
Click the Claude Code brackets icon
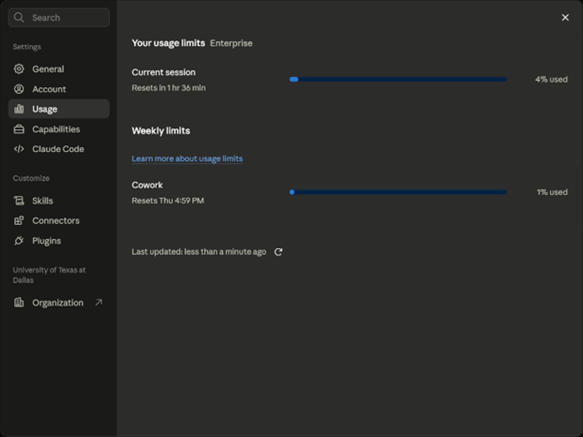coord(19,149)
